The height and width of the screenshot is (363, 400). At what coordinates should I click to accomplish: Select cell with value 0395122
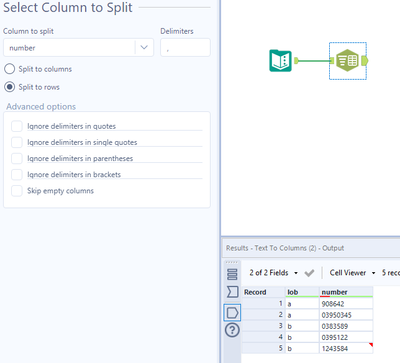(346, 337)
